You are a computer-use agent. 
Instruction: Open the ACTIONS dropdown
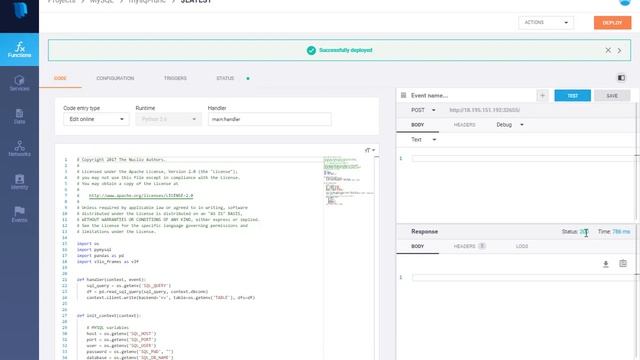[x=546, y=22]
